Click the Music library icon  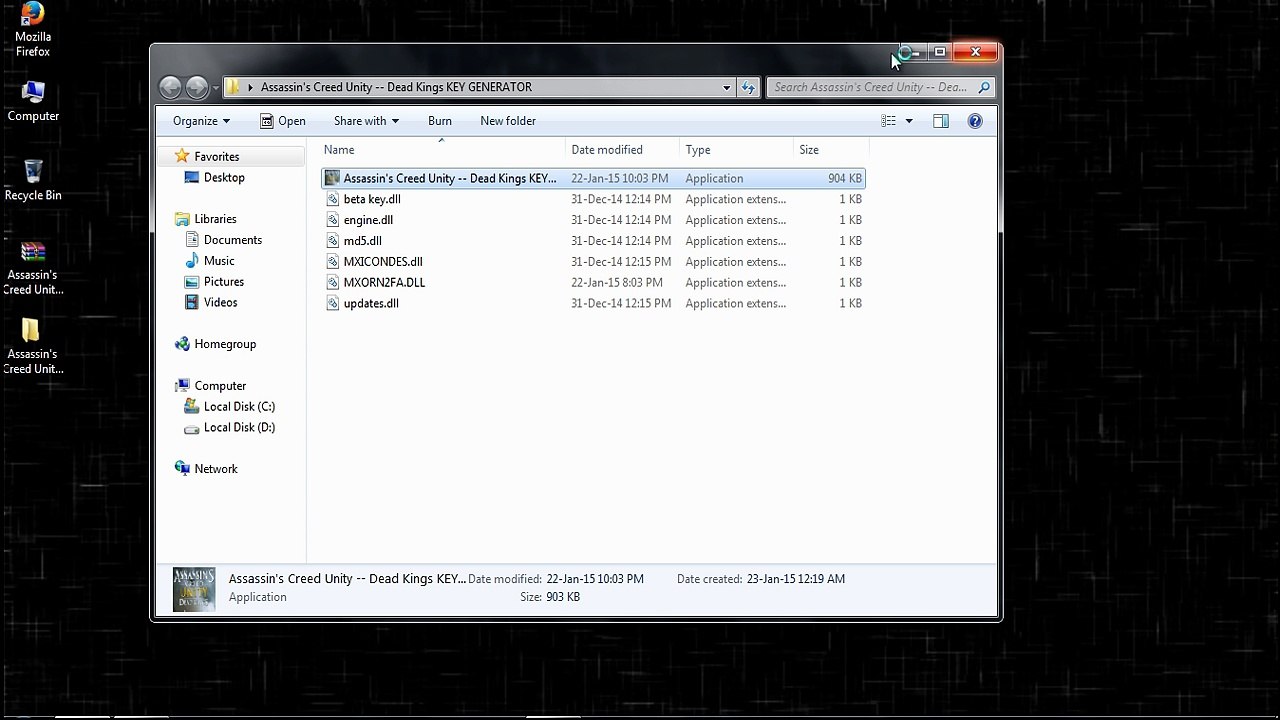click(192, 261)
